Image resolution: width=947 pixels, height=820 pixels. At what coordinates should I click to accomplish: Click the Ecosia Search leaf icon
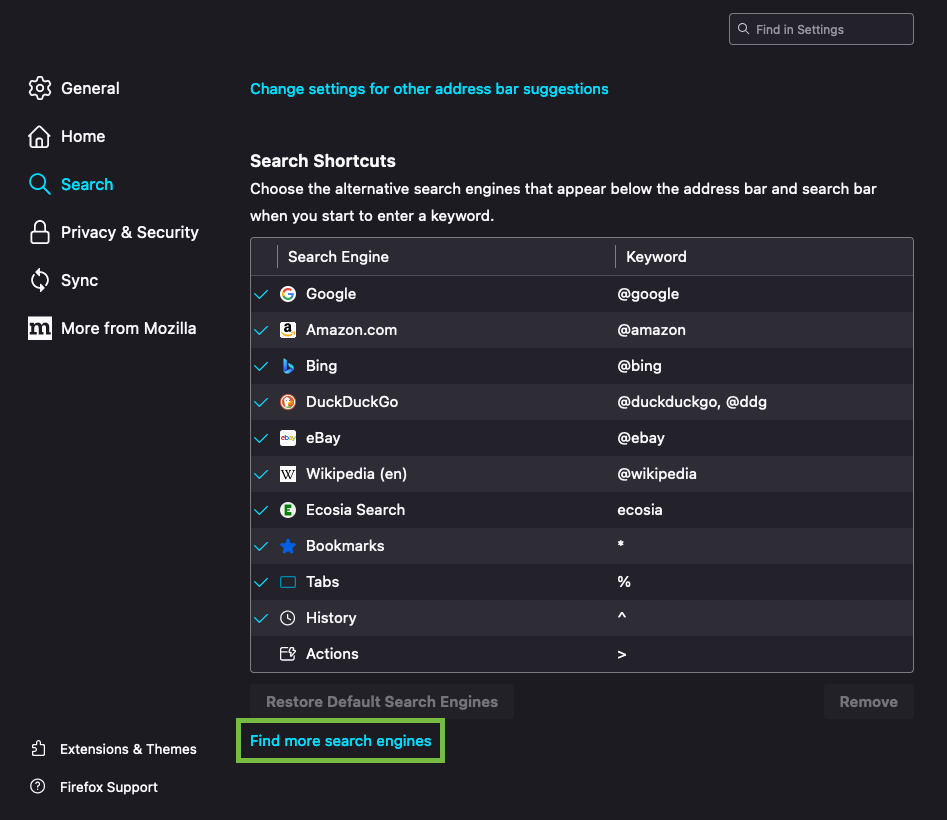click(x=288, y=510)
